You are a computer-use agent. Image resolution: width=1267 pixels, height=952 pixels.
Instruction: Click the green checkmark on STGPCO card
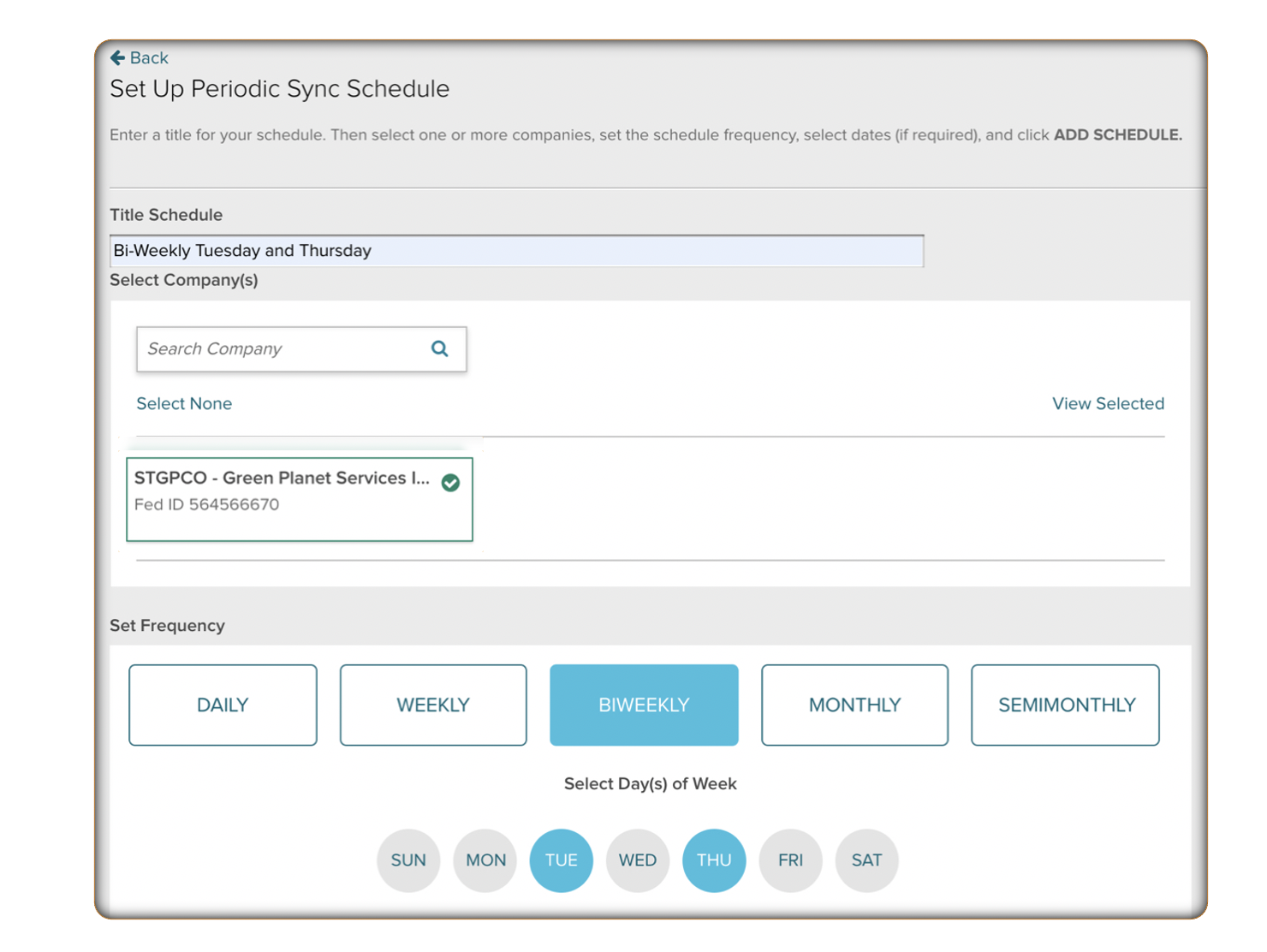(x=451, y=483)
